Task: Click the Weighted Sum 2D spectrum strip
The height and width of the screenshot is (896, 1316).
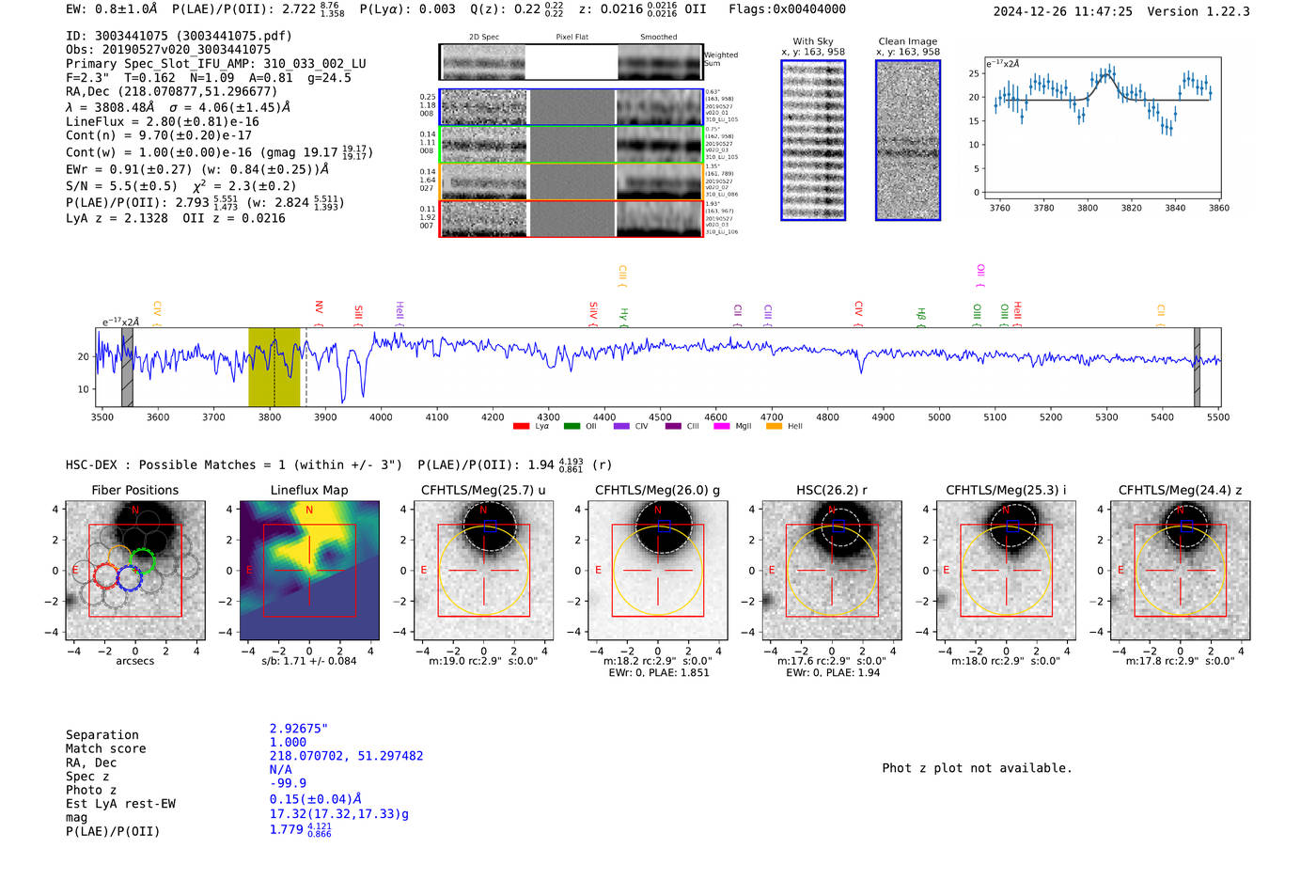Action: point(572,62)
